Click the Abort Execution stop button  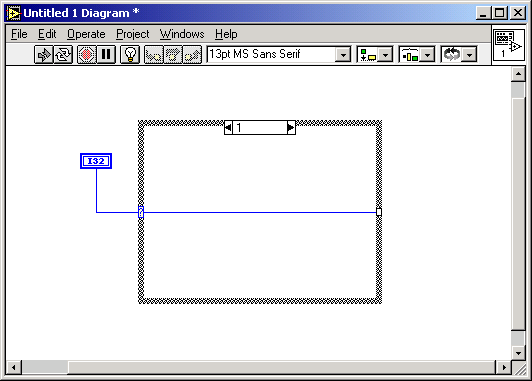point(86,55)
